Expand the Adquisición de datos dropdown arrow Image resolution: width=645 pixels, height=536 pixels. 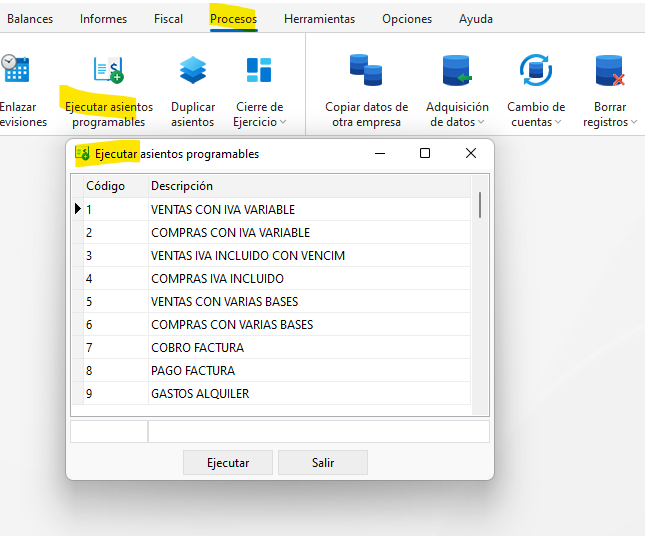tap(481, 122)
